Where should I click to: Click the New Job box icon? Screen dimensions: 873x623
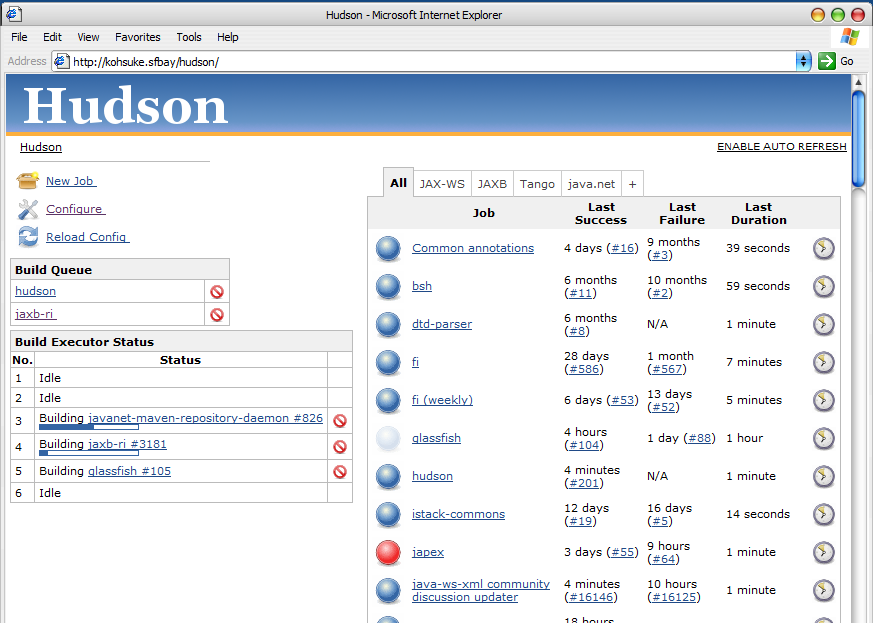28,180
